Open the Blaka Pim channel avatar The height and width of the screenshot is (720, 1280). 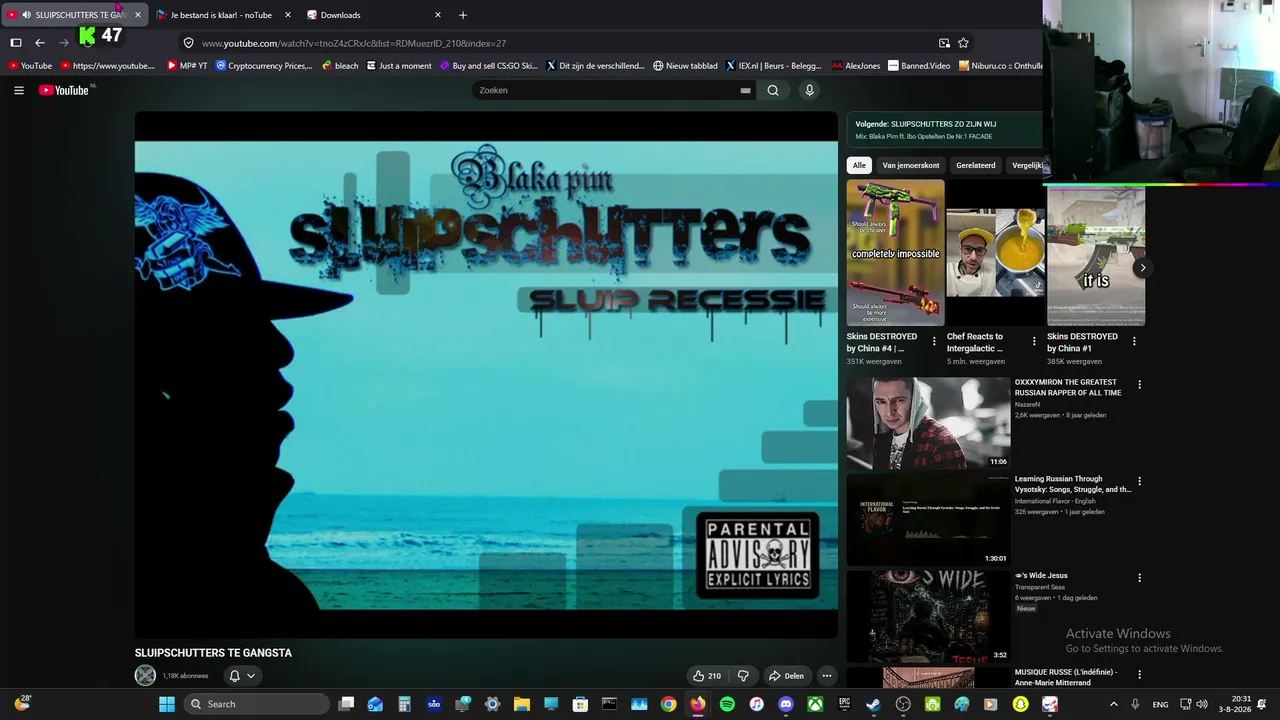(145, 675)
